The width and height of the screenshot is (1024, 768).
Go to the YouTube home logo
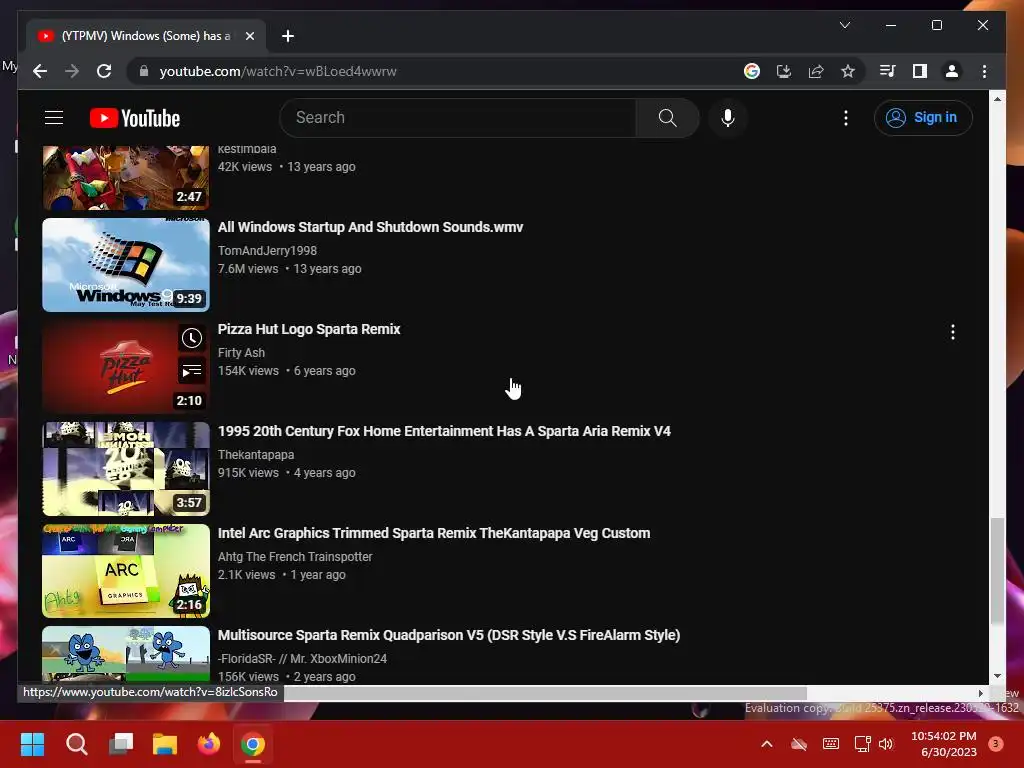tap(135, 118)
